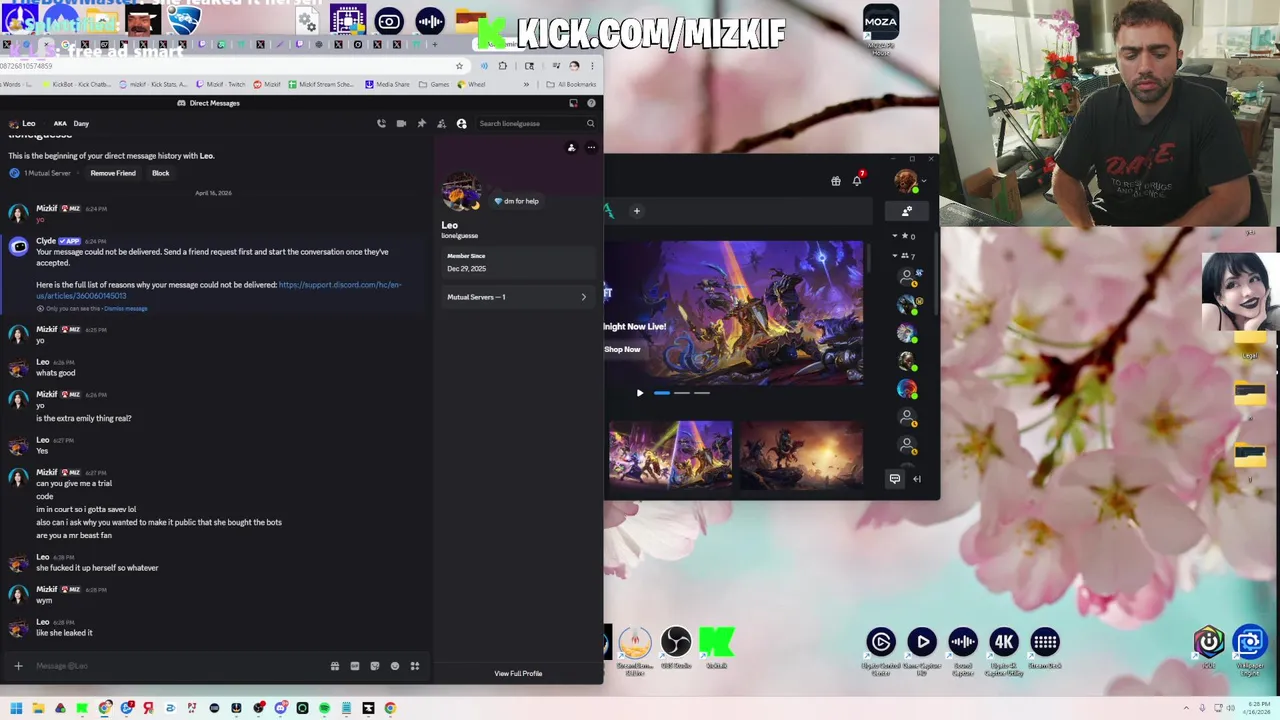Open a new Chrome tab plus button
The height and width of the screenshot is (720, 1280).
(435, 44)
